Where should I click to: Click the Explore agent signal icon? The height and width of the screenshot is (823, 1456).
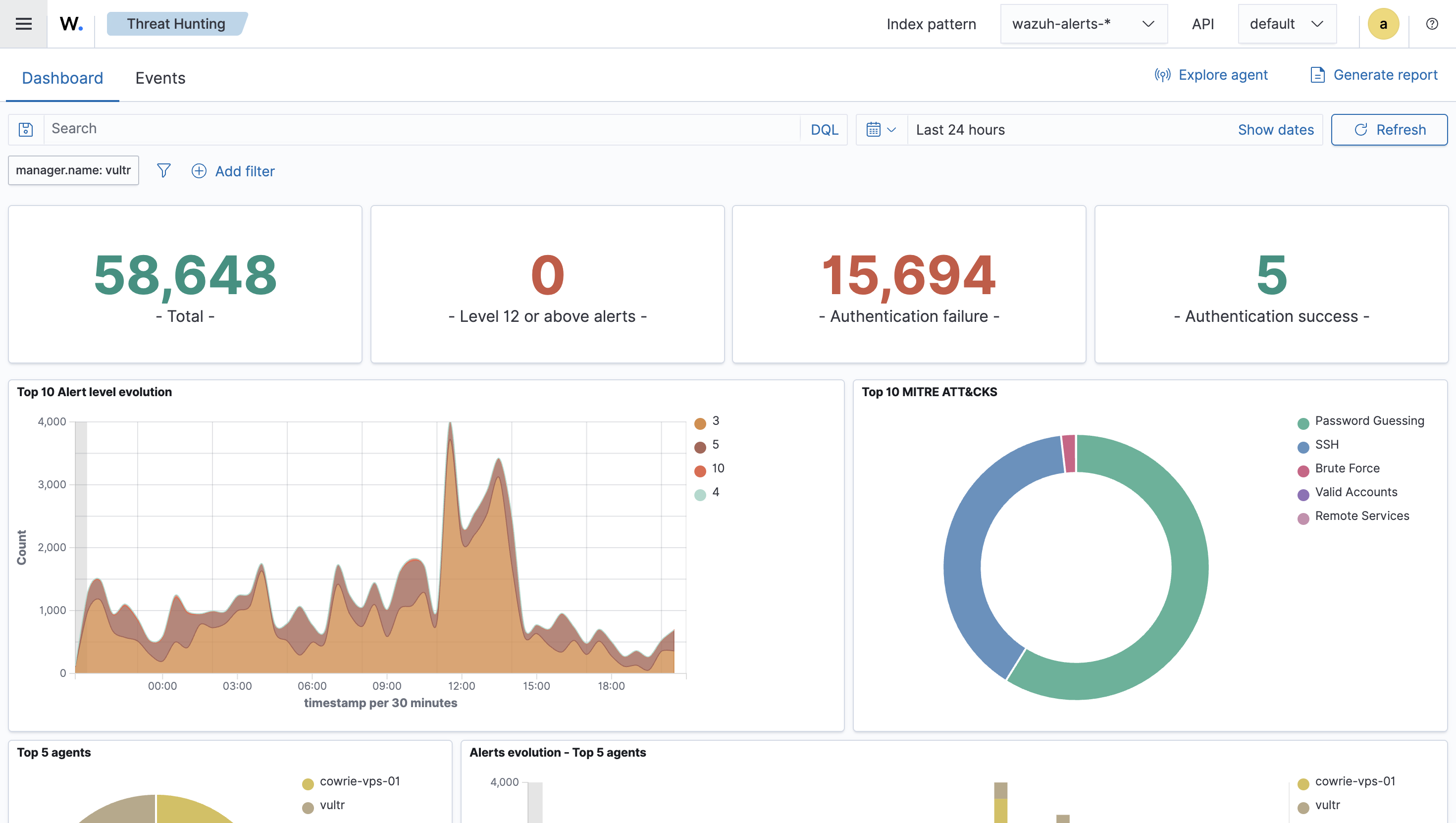1162,75
